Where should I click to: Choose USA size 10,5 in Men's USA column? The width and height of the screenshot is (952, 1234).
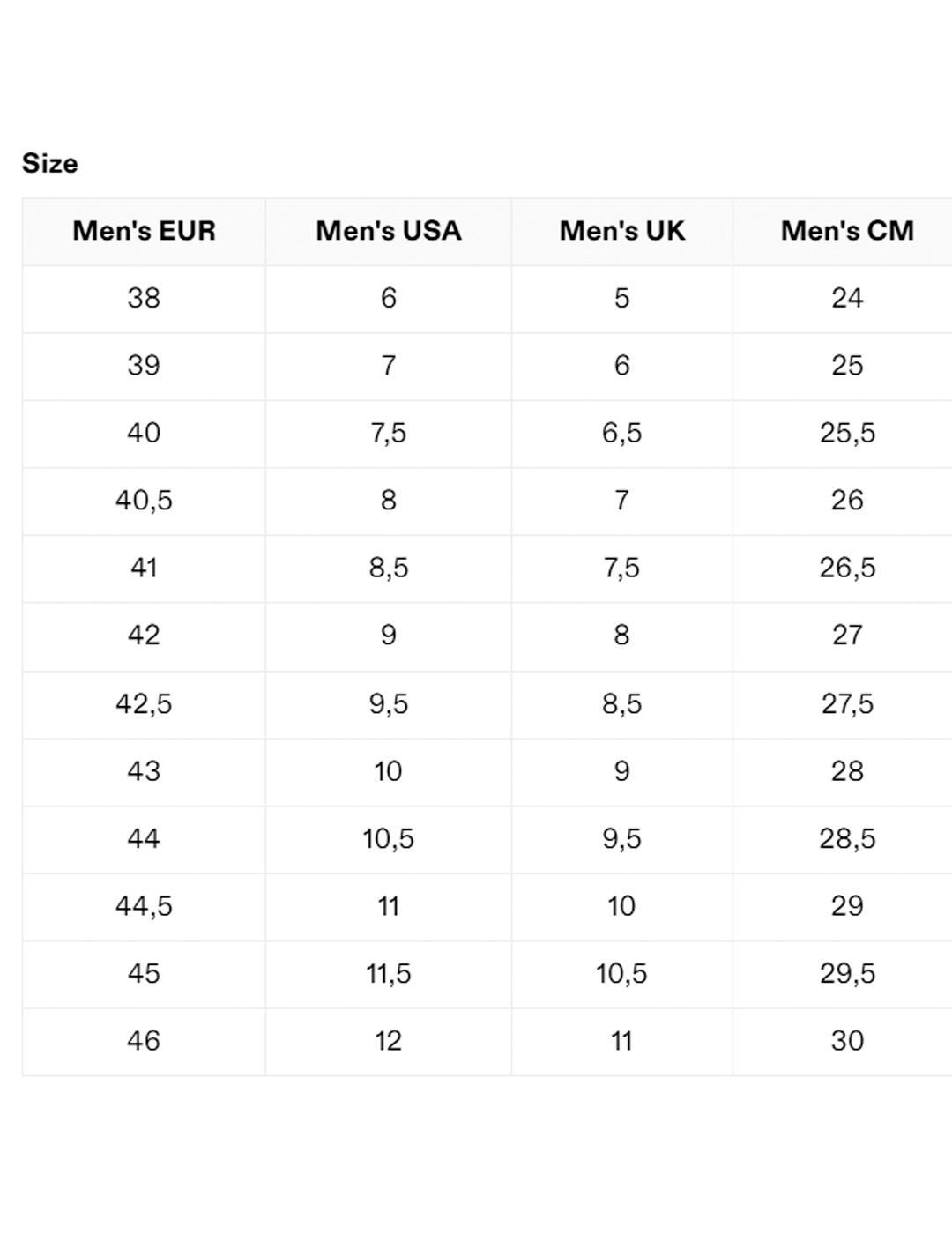click(x=388, y=839)
